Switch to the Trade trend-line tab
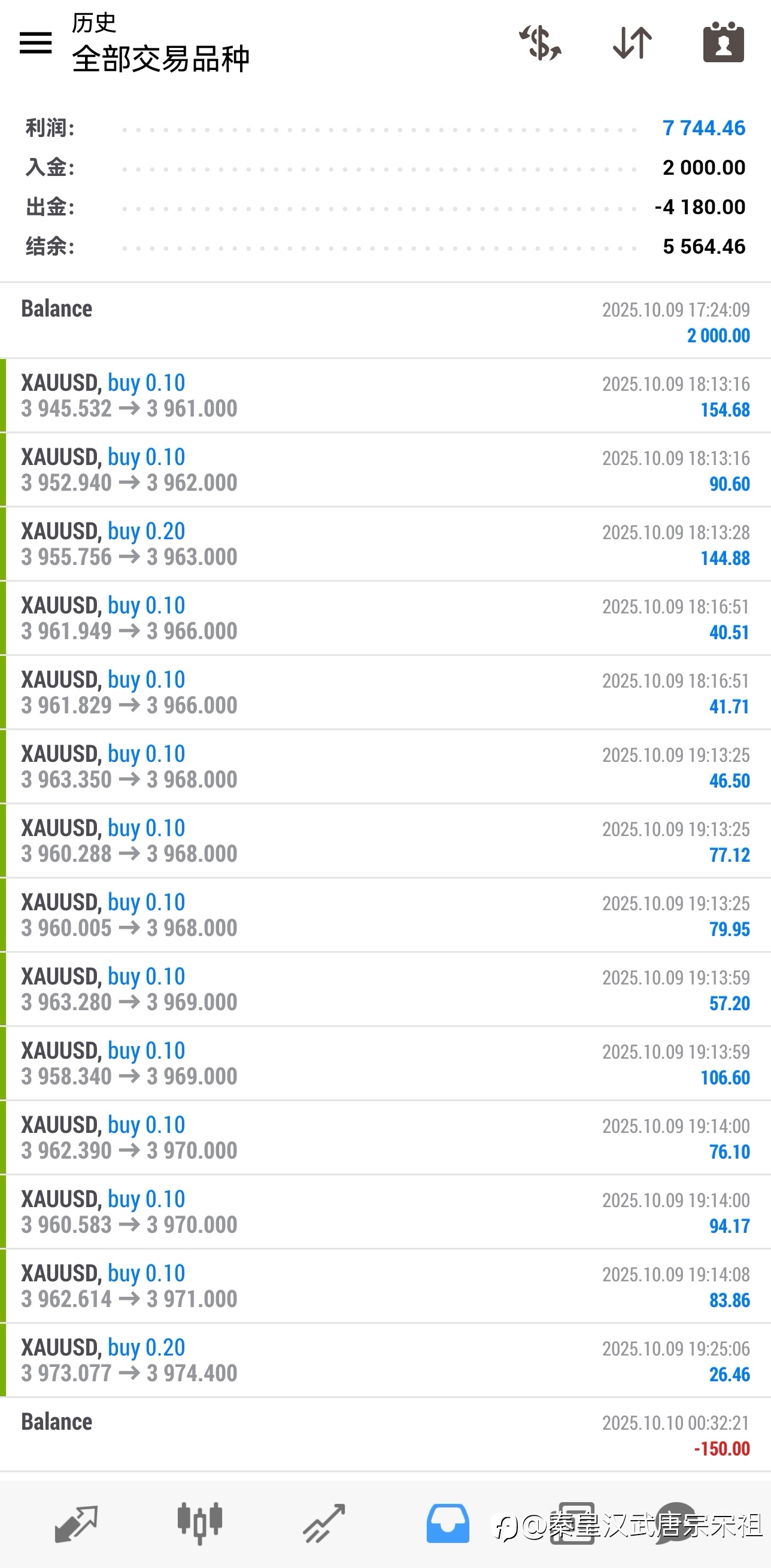 click(324, 1524)
